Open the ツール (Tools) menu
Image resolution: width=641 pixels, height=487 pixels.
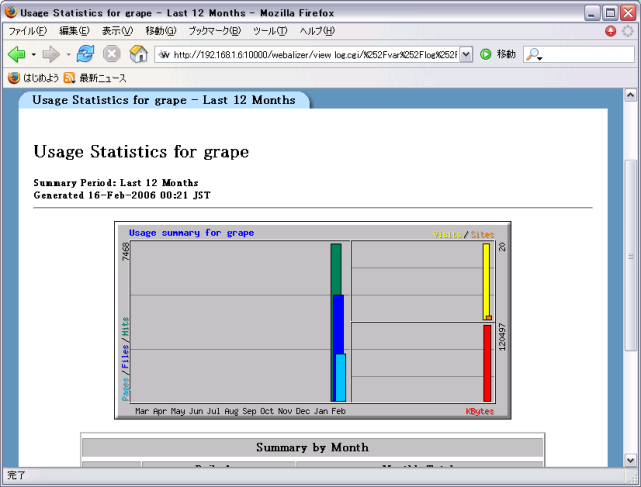click(x=269, y=31)
